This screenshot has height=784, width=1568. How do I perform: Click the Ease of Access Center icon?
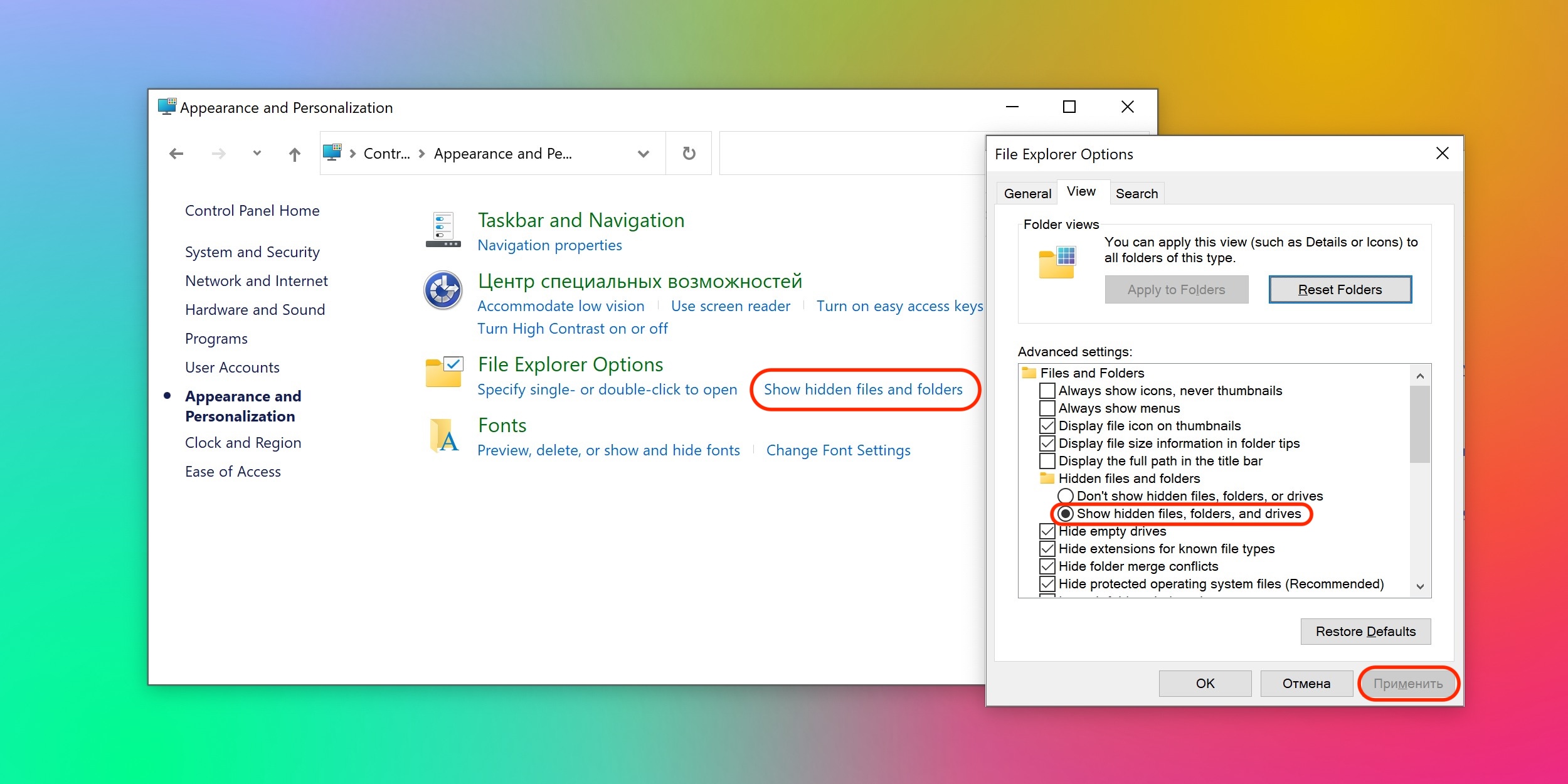[443, 290]
